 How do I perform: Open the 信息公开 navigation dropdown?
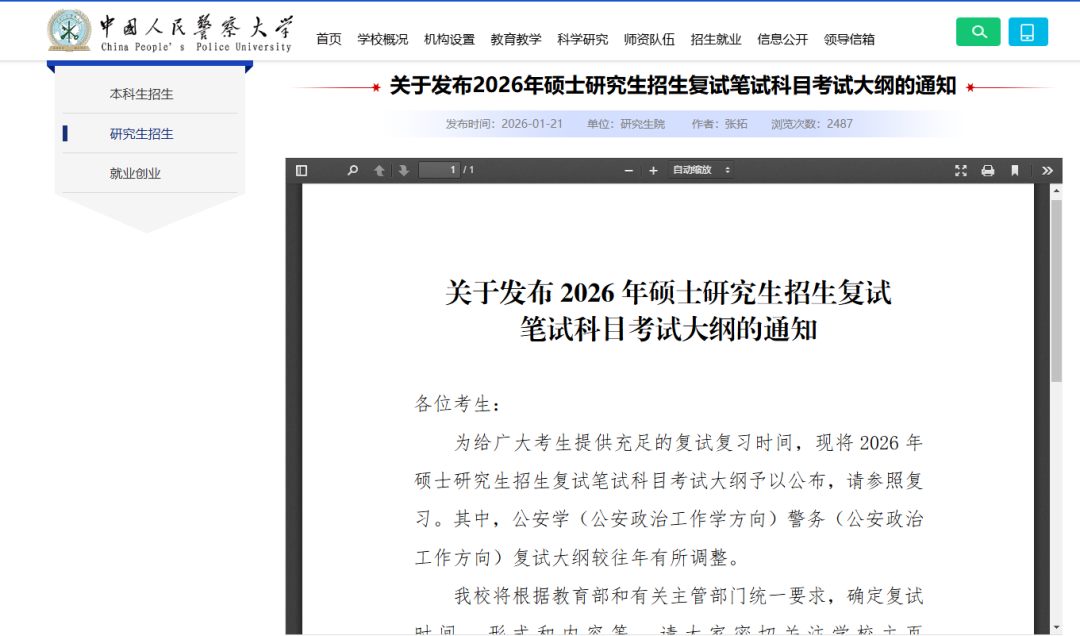783,40
